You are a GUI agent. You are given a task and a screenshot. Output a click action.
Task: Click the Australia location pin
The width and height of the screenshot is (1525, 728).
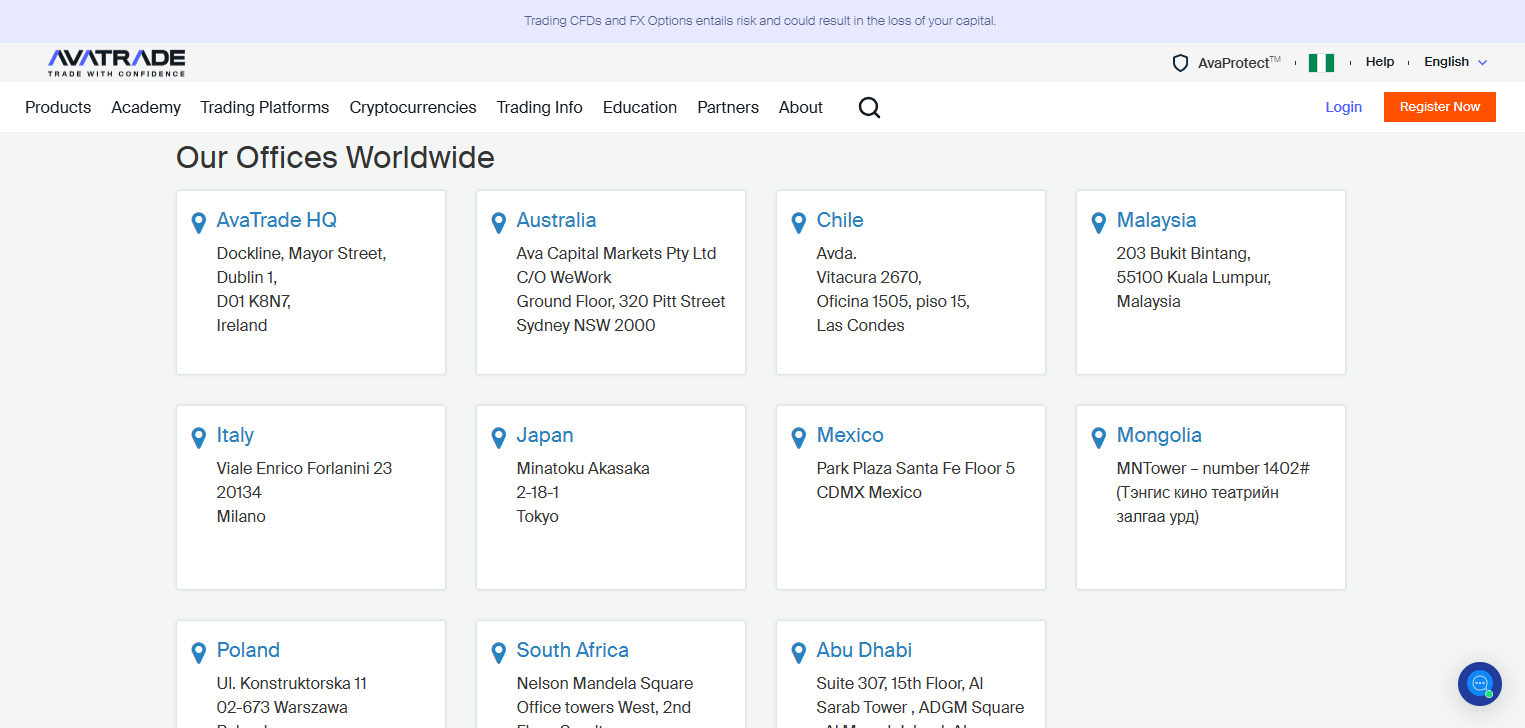point(498,223)
